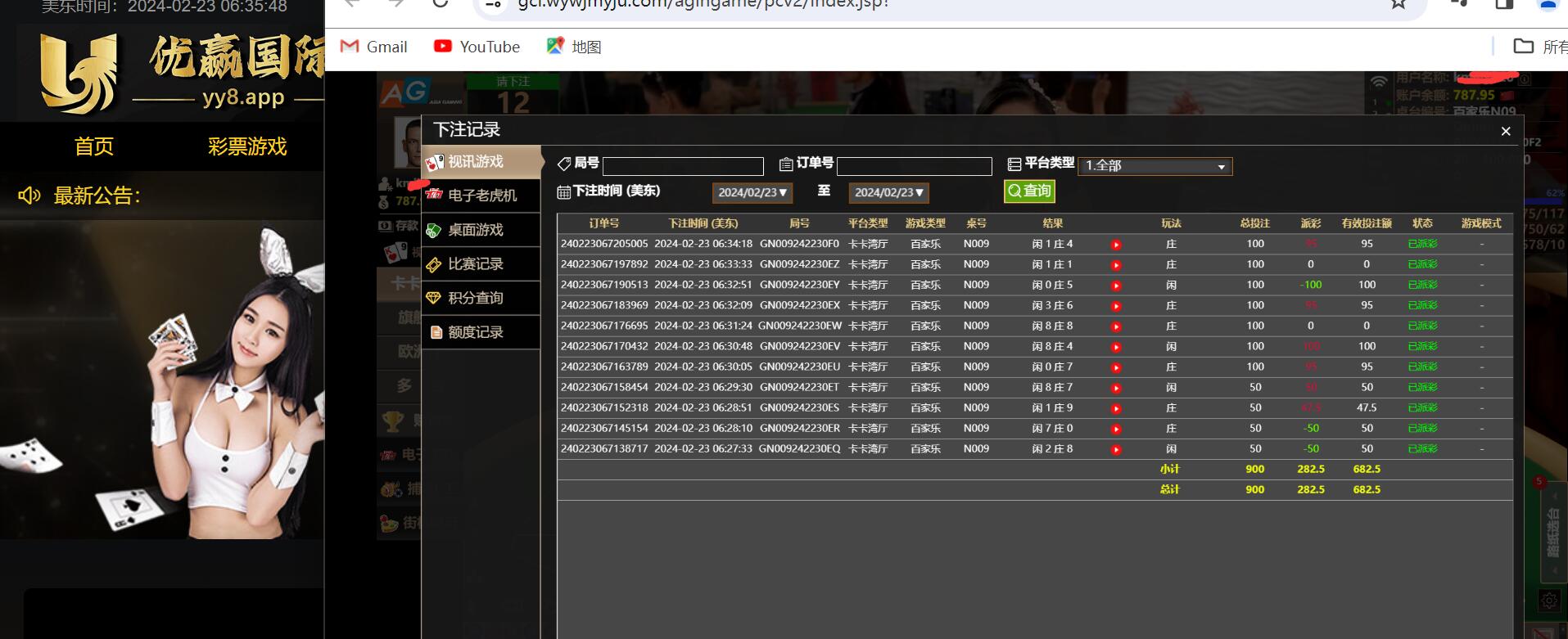This screenshot has height=639, width=1568.
Task: Open 积分查询 points lookup
Action: point(481,298)
